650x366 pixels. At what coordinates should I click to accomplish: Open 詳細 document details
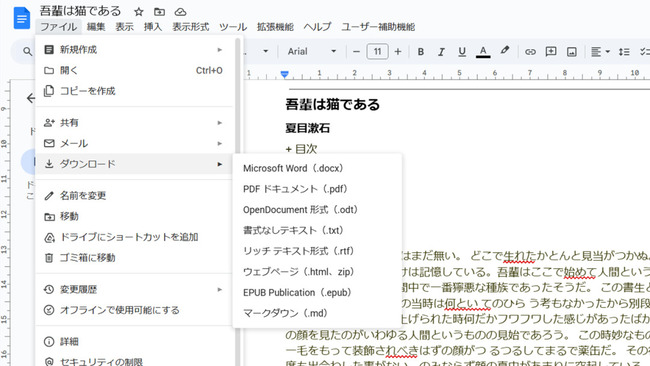pyautogui.click(x=133, y=342)
